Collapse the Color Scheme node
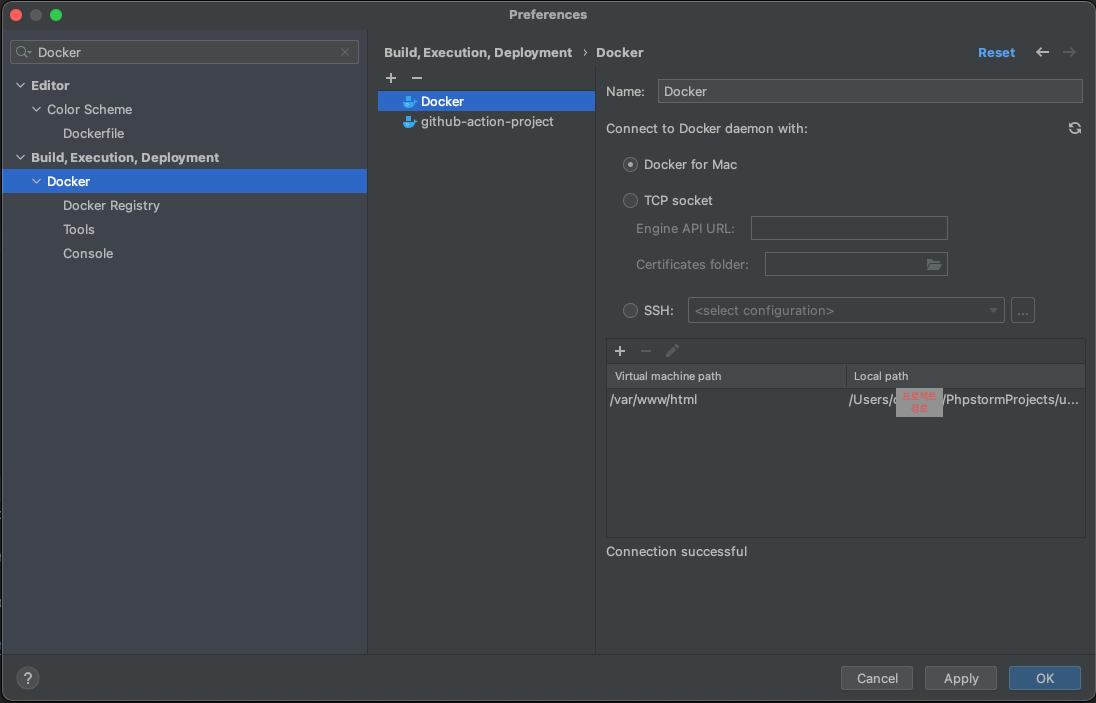 coord(36,110)
